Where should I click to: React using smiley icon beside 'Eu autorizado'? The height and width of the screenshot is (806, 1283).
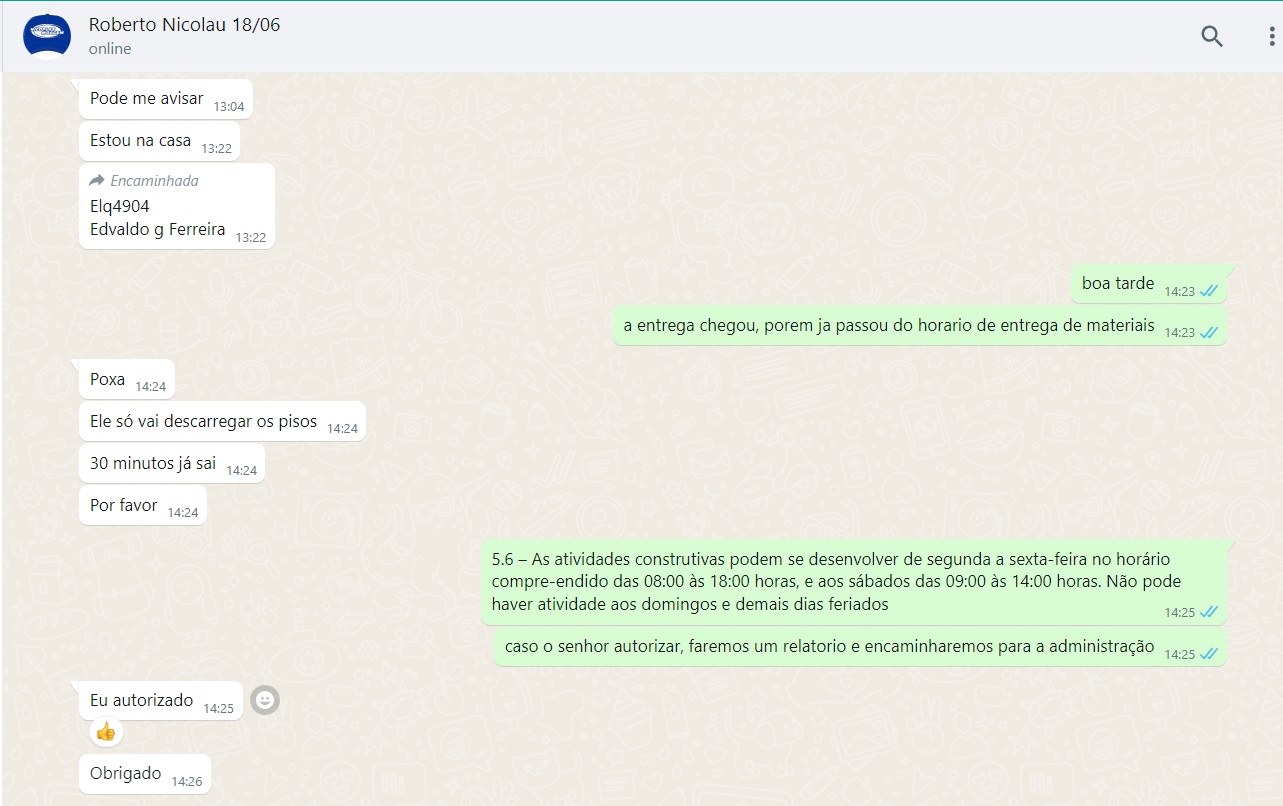pos(264,700)
